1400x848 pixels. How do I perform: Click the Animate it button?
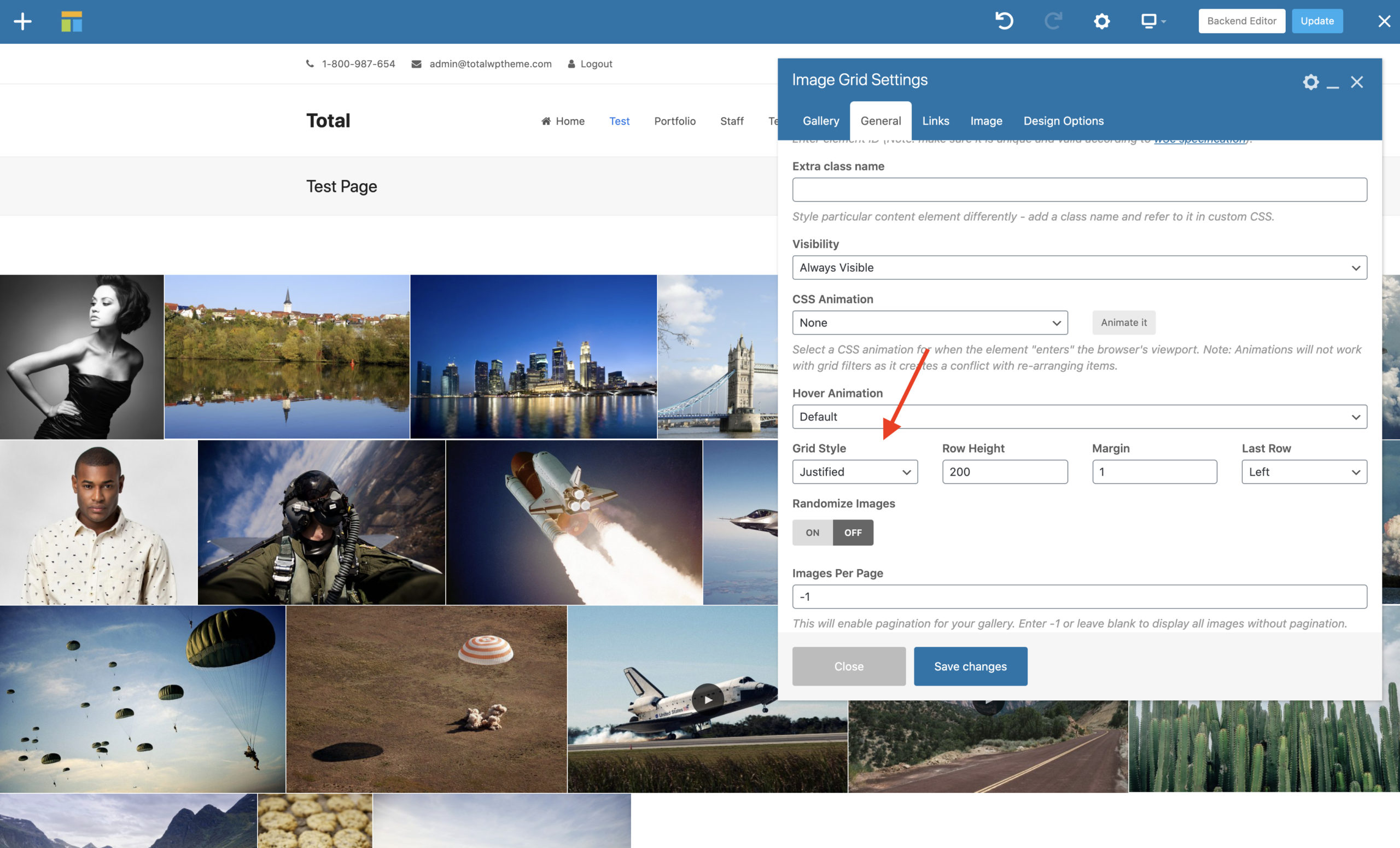coord(1123,323)
